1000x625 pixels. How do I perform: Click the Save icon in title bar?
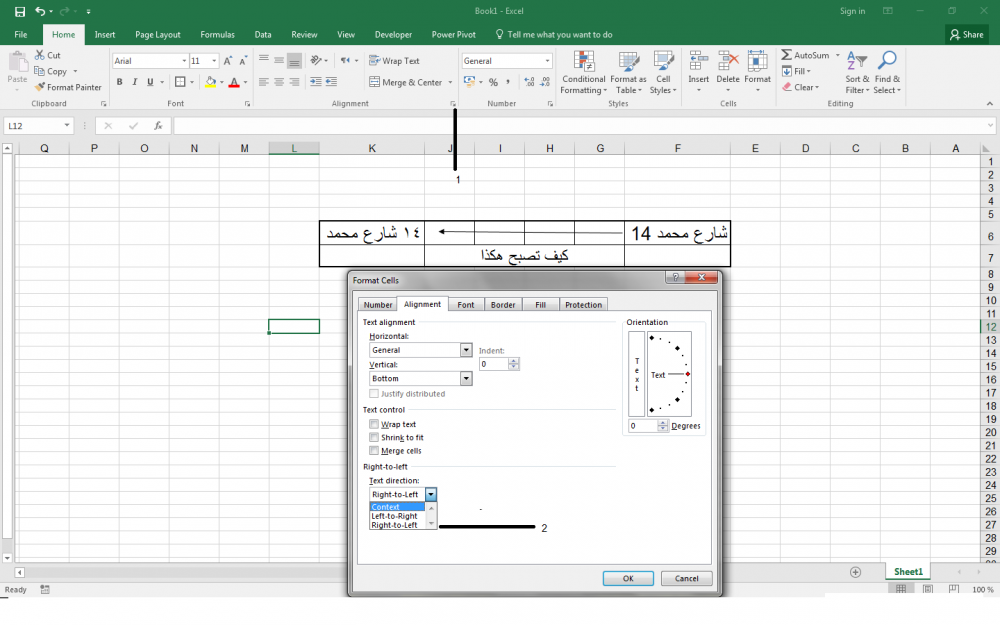pos(20,11)
